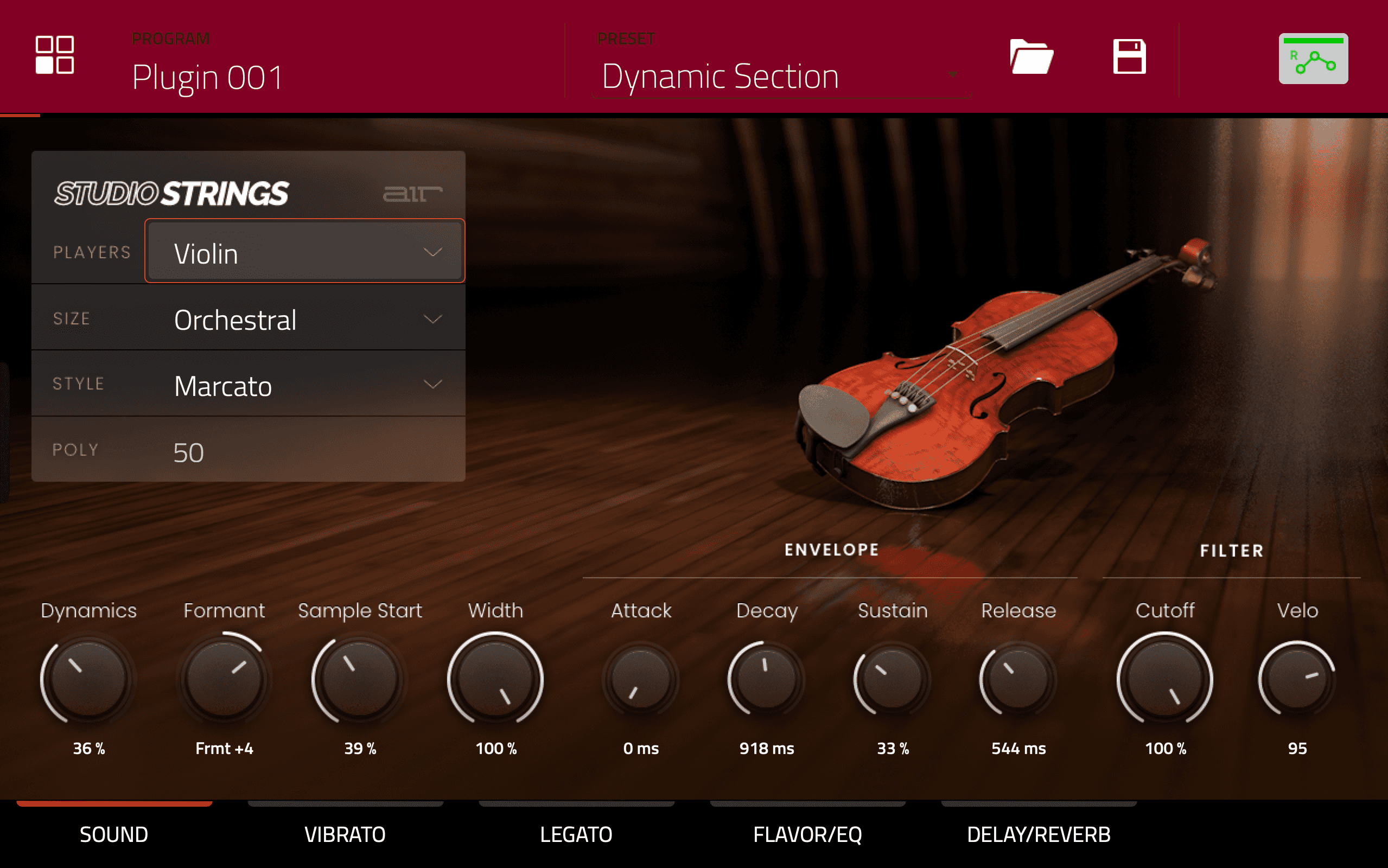Click the open preset folder icon
Viewport: 1388px width, 868px height.
tap(1031, 56)
